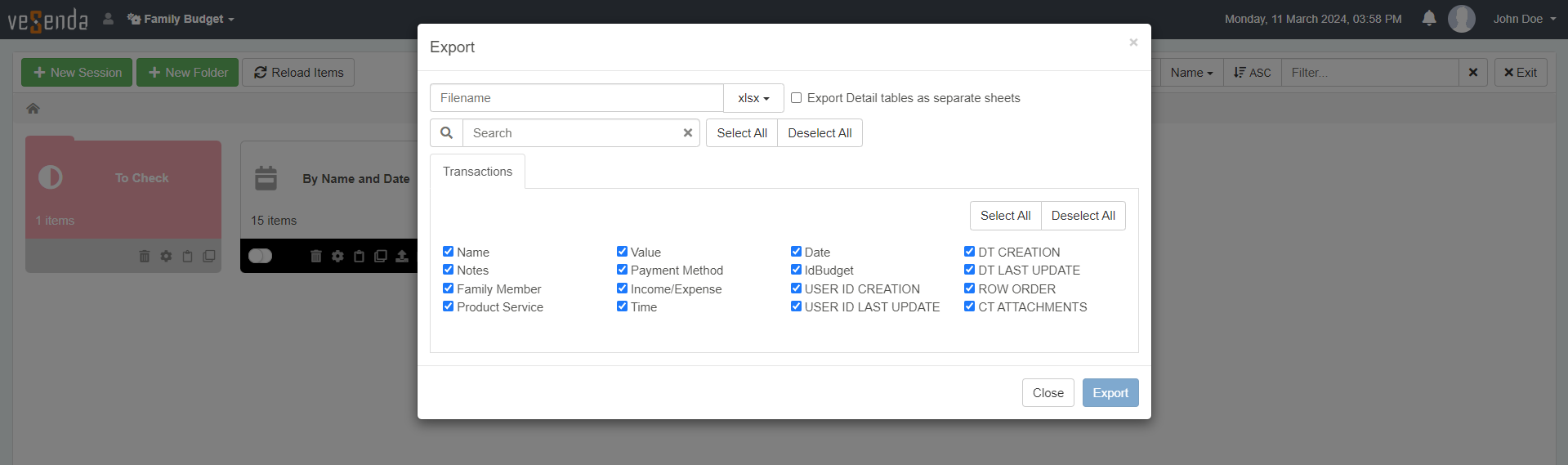Click the blue Export button
Screen dimensions: 1568x465
(x=1110, y=393)
